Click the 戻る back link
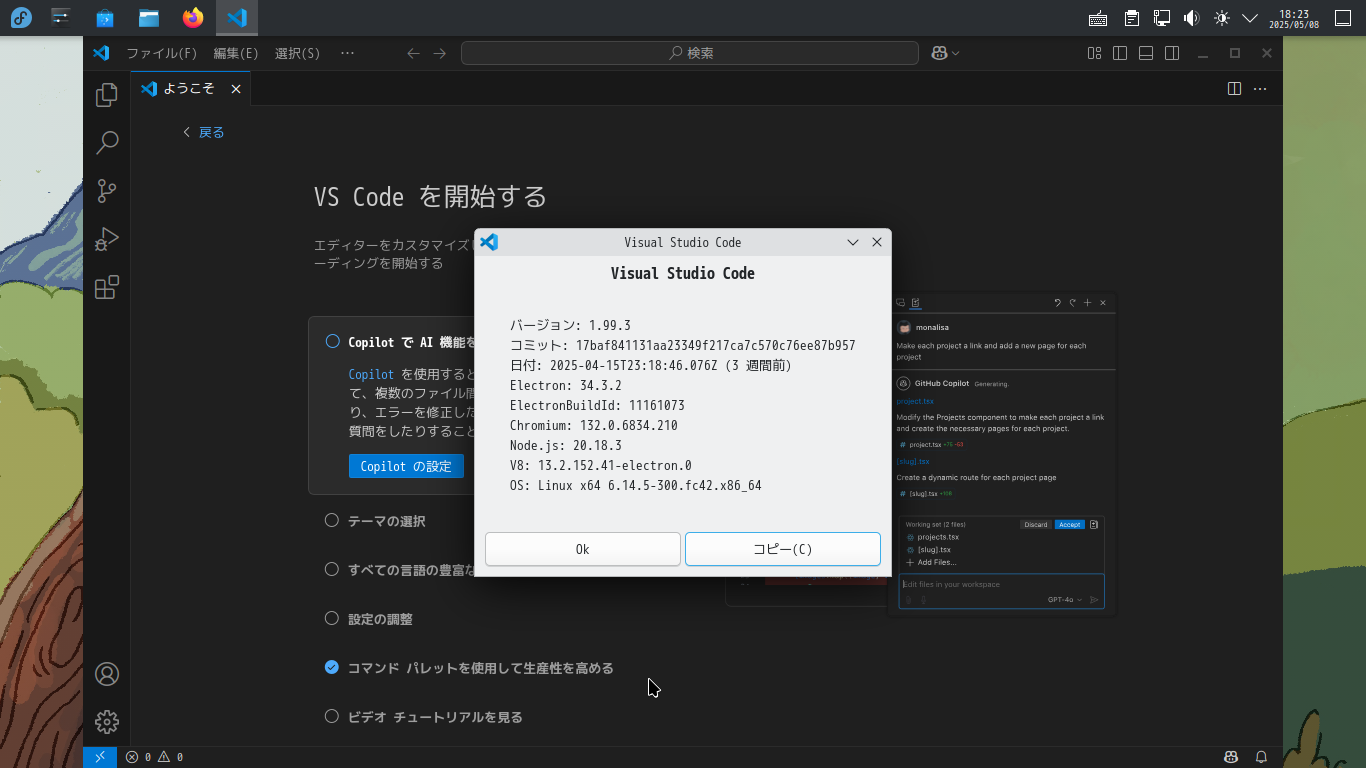This screenshot has width=1366, height=768. pyautogui.click(x=204, y=132)
